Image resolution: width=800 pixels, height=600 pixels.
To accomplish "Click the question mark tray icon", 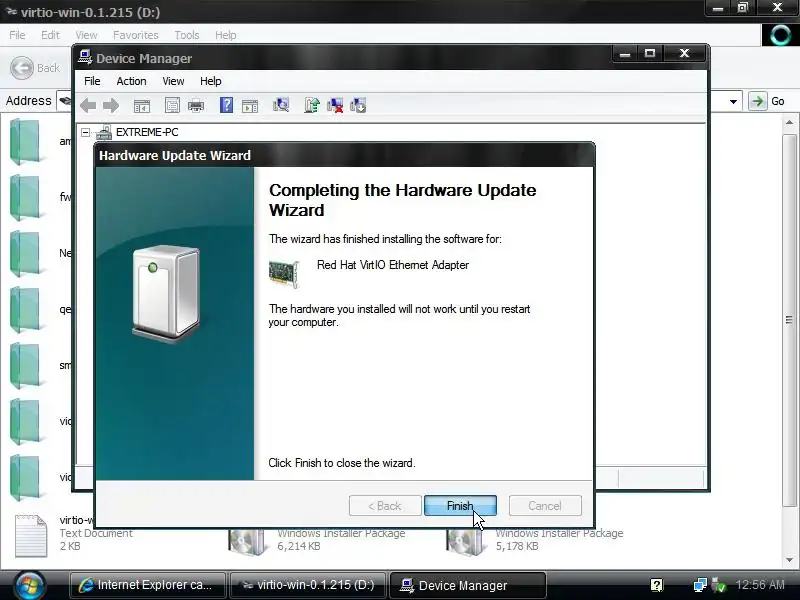I will pos(657,585).
